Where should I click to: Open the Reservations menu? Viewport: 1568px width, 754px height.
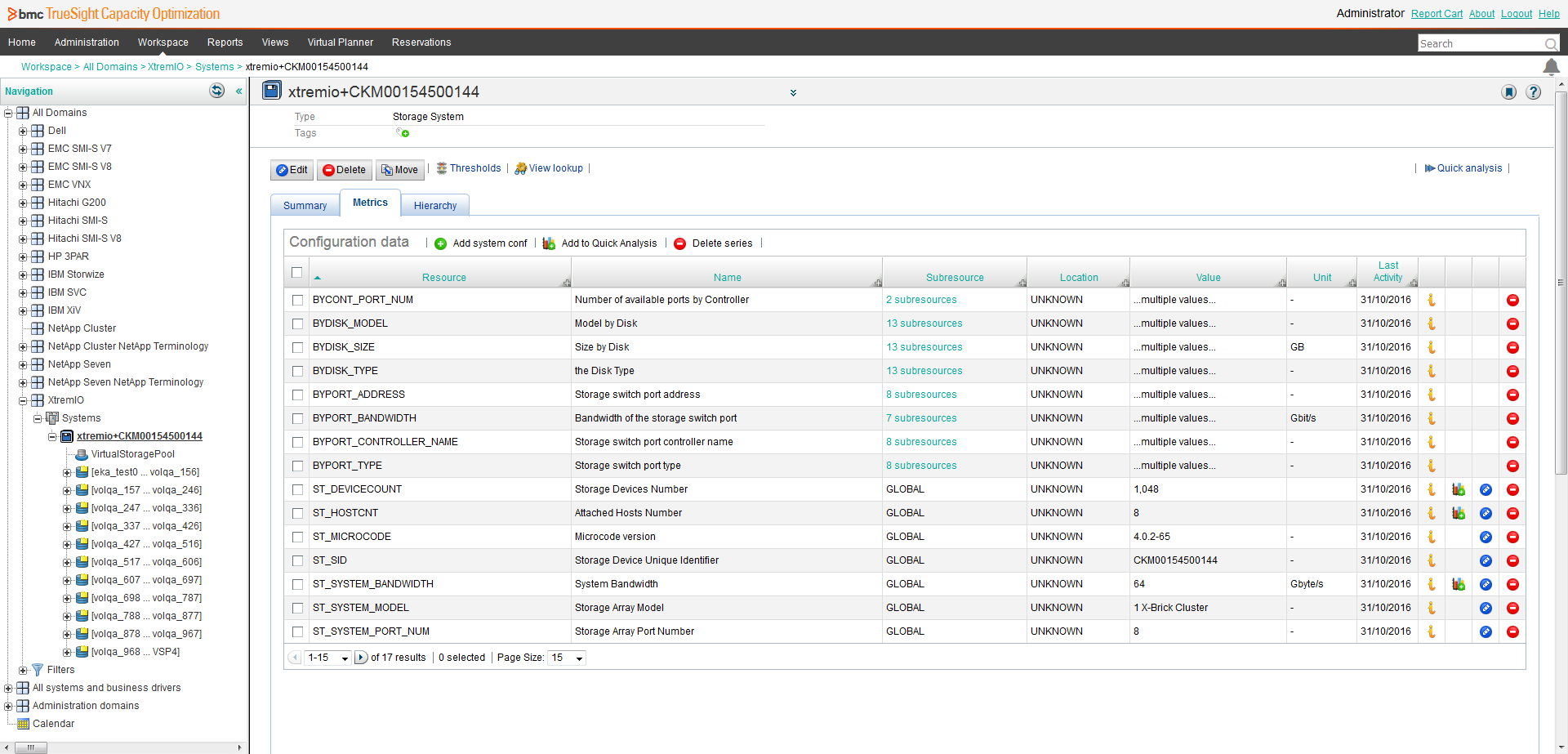pos(421,42)
